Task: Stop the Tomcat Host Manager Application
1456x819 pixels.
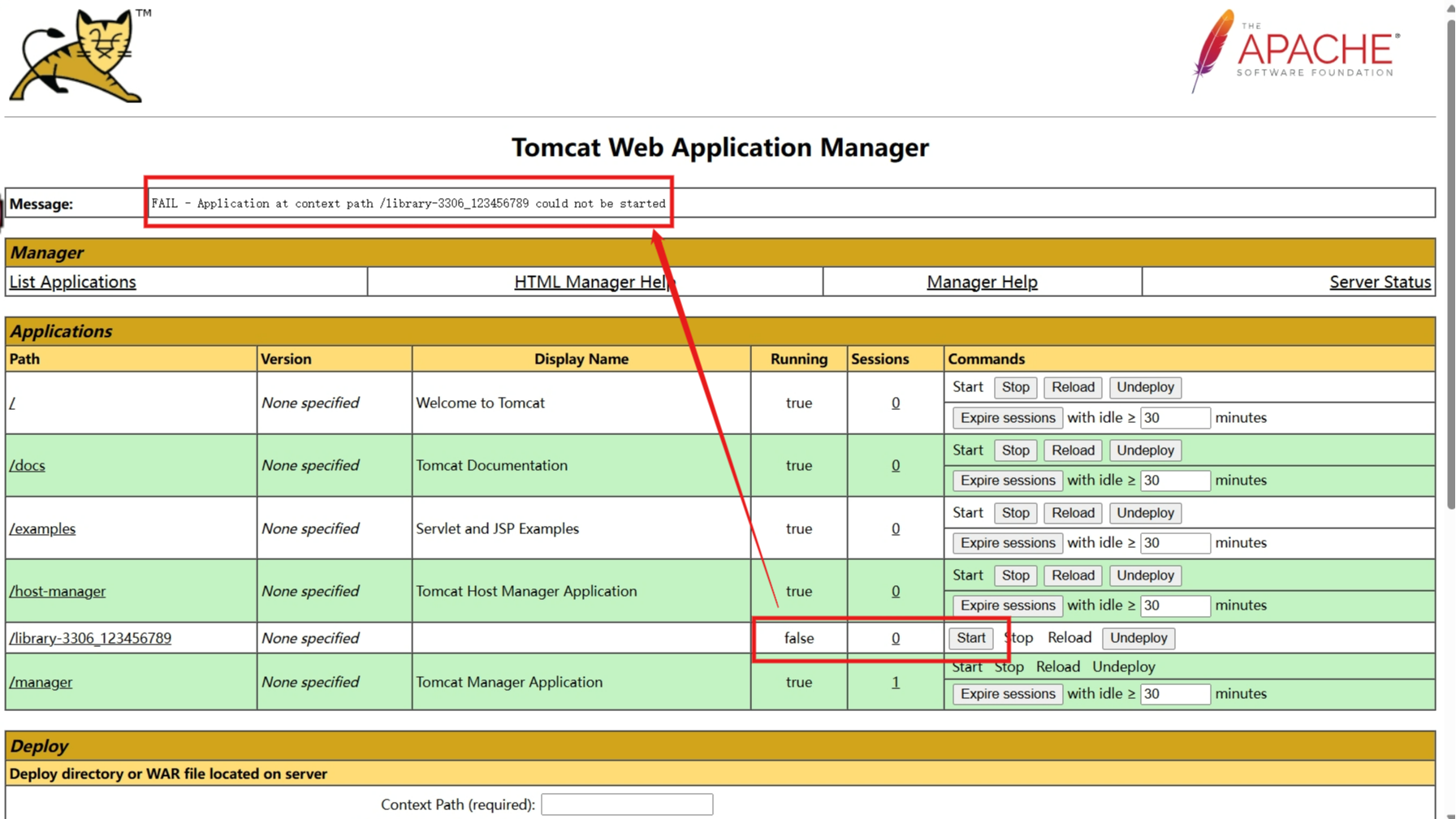Action: [x=1015, y=575]
